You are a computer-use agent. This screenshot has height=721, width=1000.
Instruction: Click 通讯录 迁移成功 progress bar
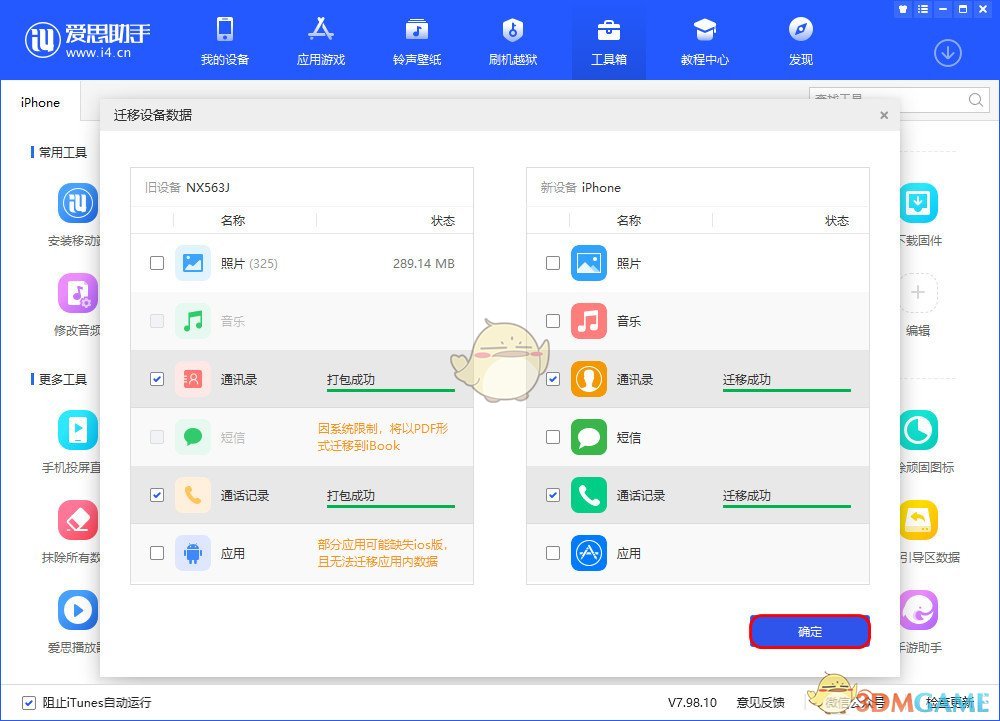click(x=786, y=390)
